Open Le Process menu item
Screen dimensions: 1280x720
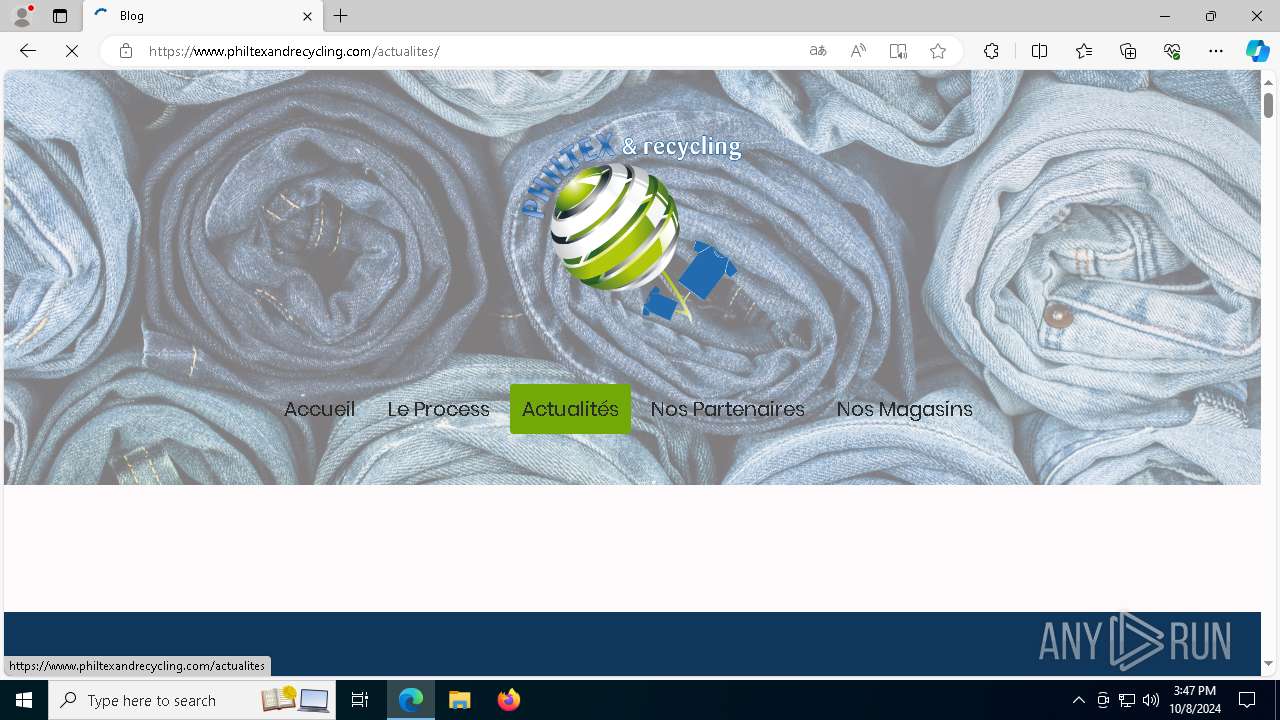click(438, 409)
